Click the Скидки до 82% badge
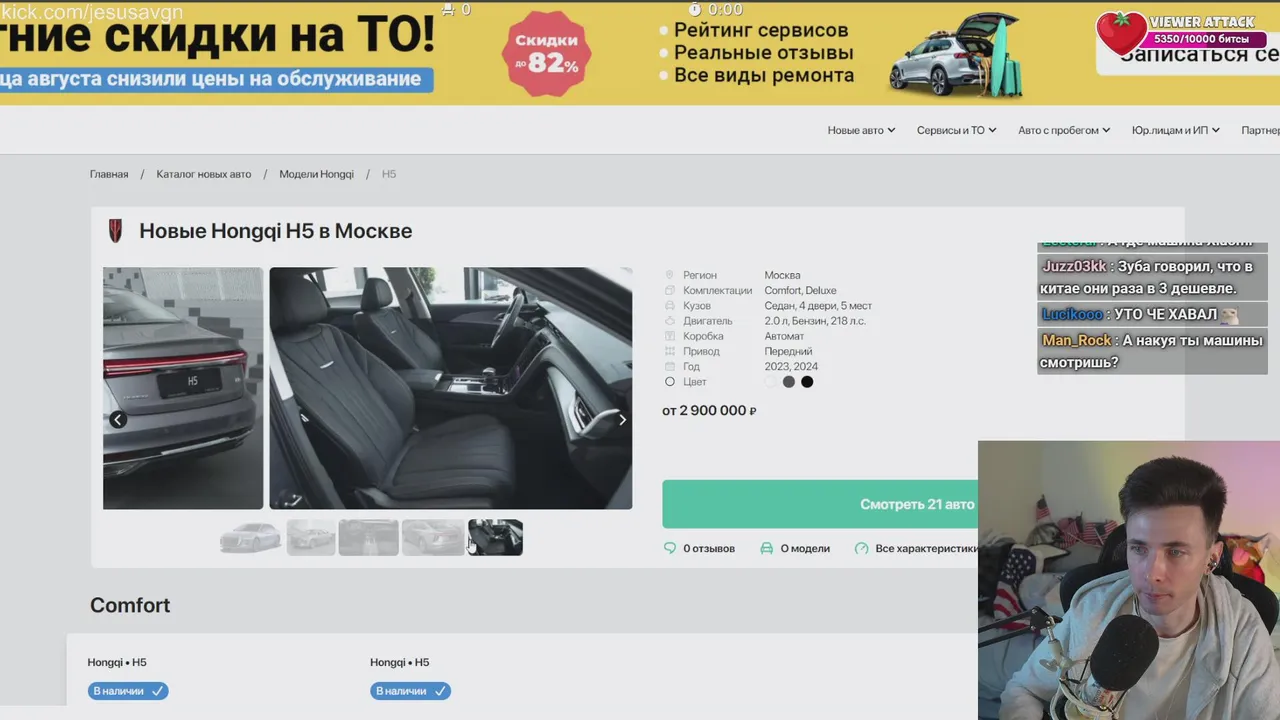The height and width of the screenshot is (720, 1280). coord(547,53)
